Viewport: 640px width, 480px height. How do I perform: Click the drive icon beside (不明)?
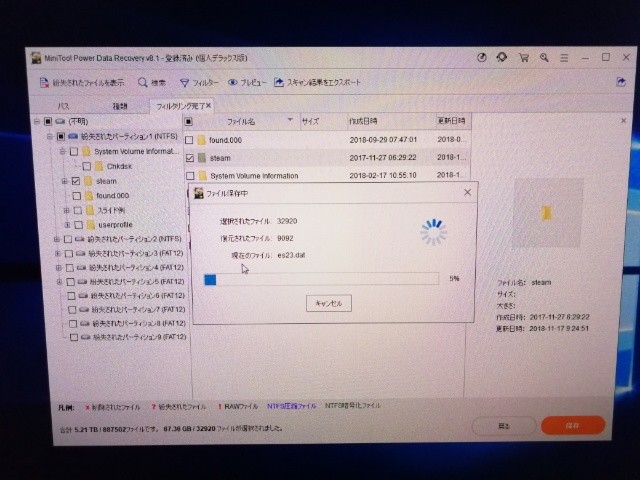(60, 121)
